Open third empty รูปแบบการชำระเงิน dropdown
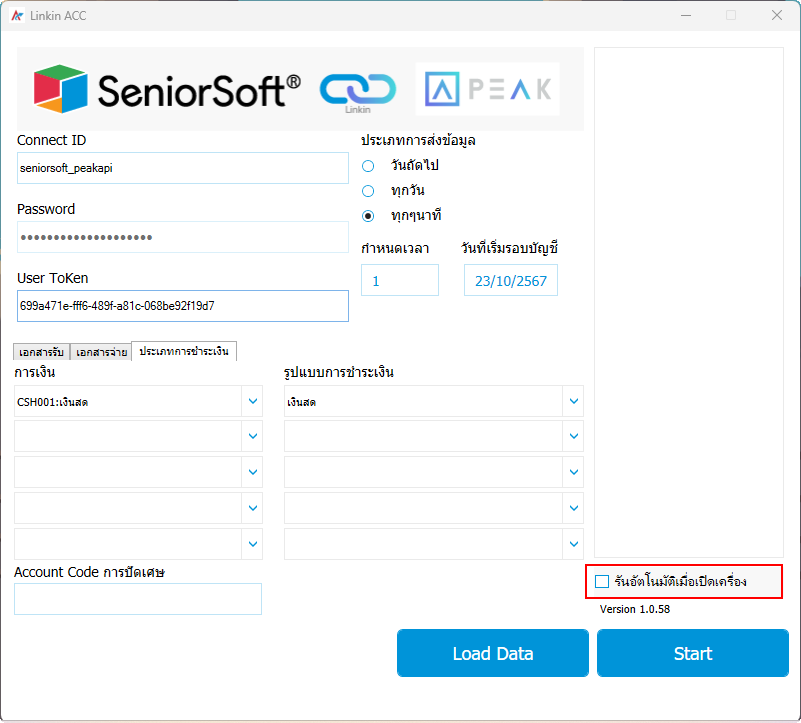Screen dimensions: 801x723 (573, 472)
